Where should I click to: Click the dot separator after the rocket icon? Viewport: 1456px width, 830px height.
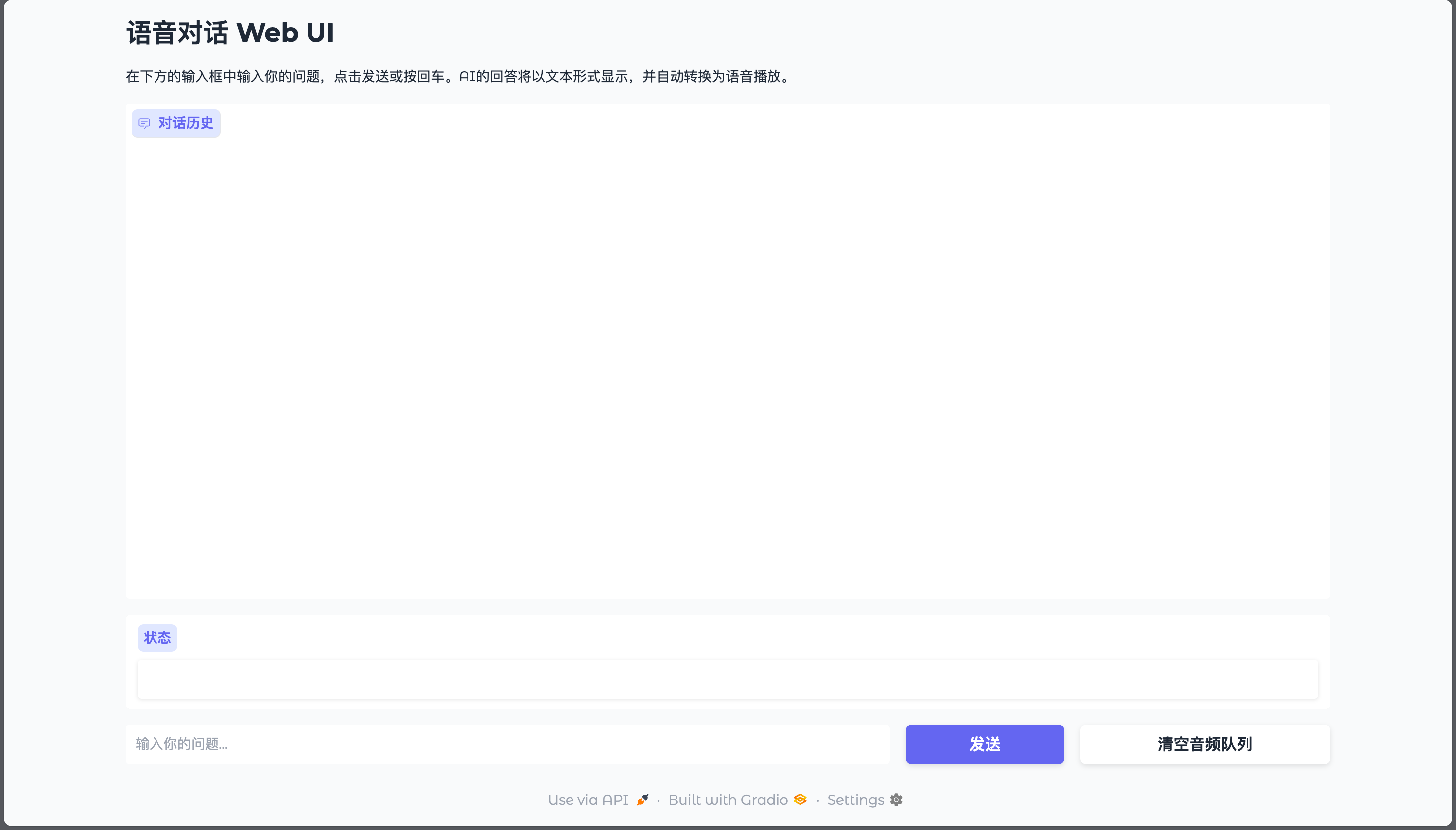[x=659, y=800]
